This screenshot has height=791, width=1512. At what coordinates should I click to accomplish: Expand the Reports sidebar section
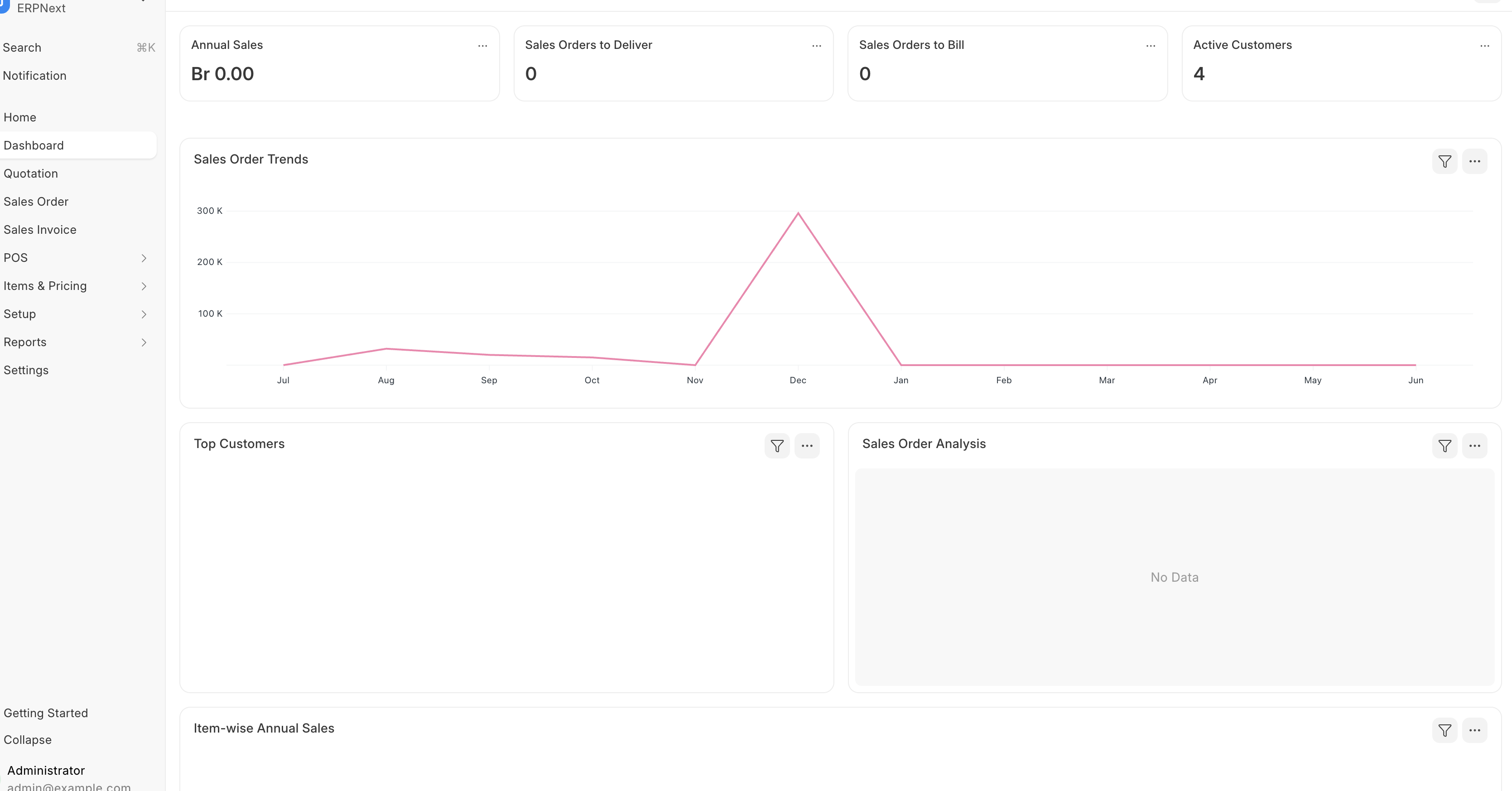point(143,342)
